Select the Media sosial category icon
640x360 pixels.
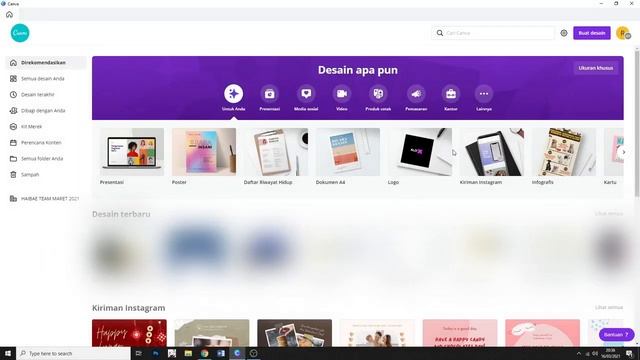point(306,94)
